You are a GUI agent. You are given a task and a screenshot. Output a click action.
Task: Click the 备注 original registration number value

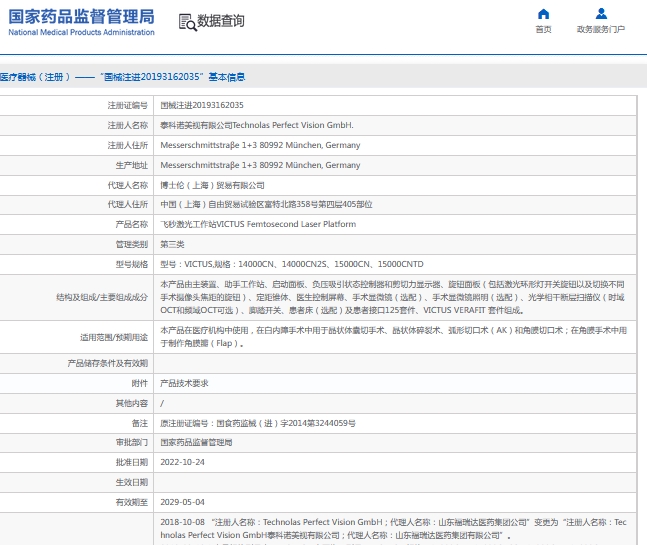click(258, 423)
